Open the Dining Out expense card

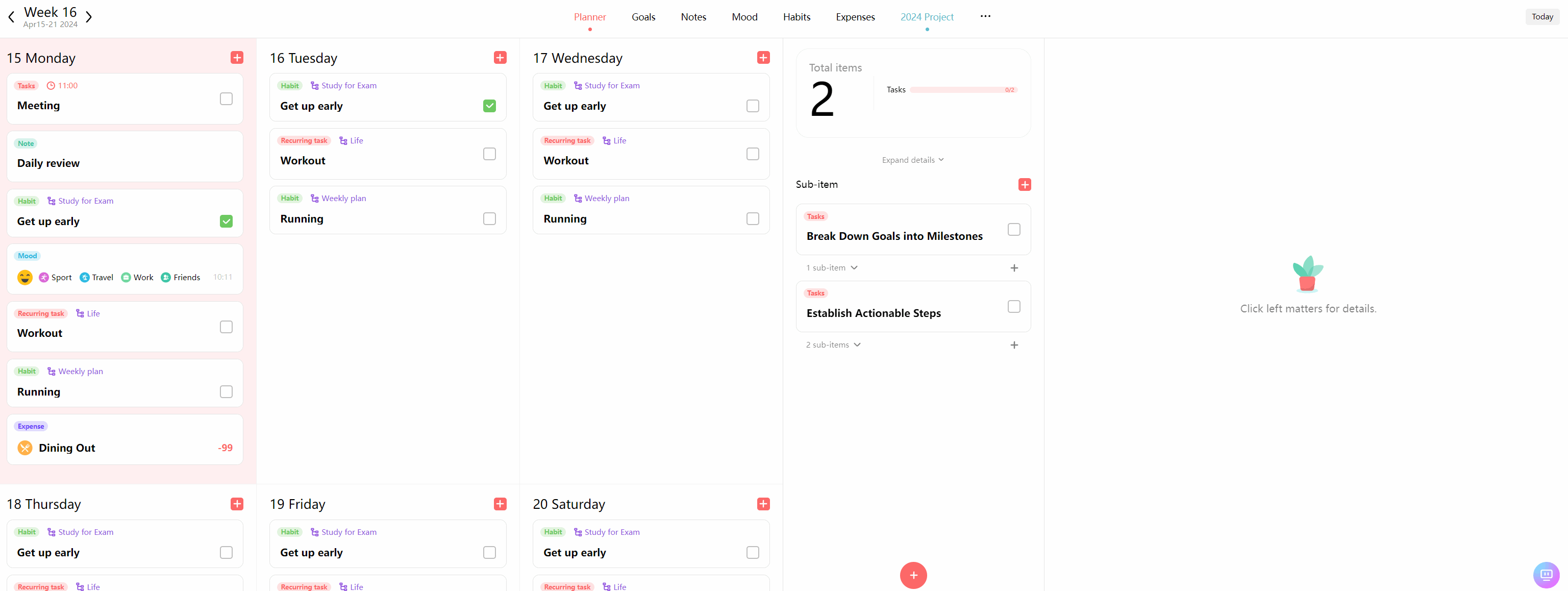[125, 439]
